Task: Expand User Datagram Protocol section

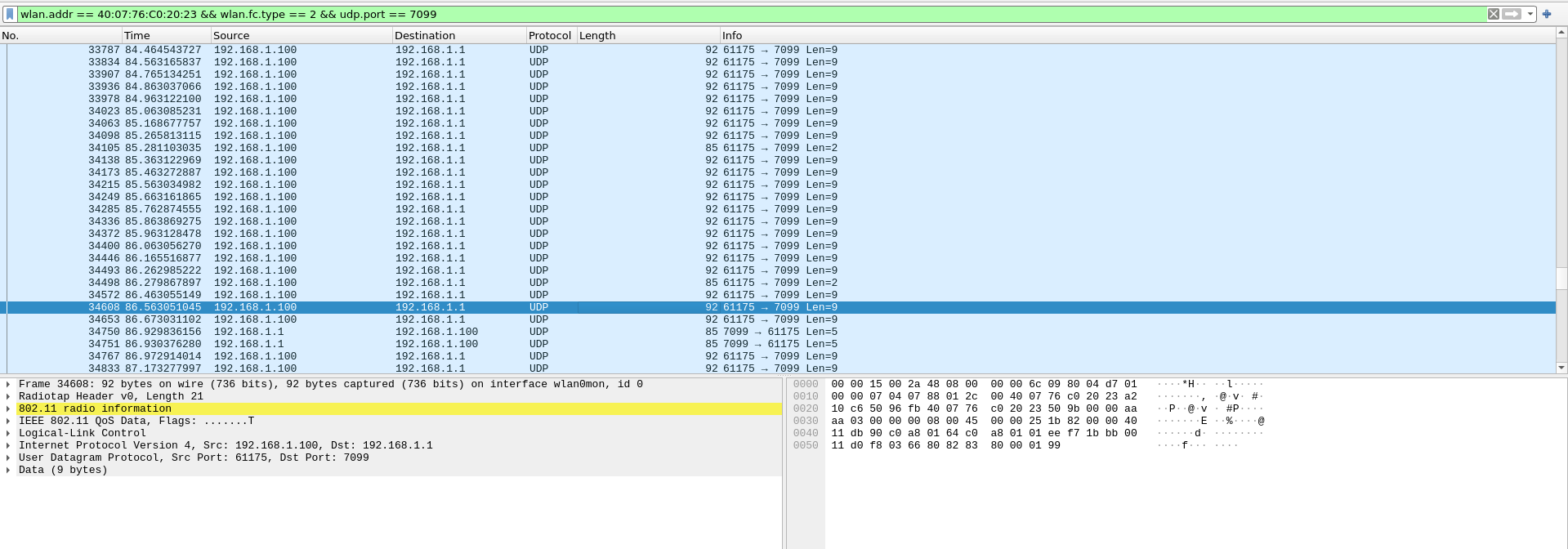Action: 8,457
